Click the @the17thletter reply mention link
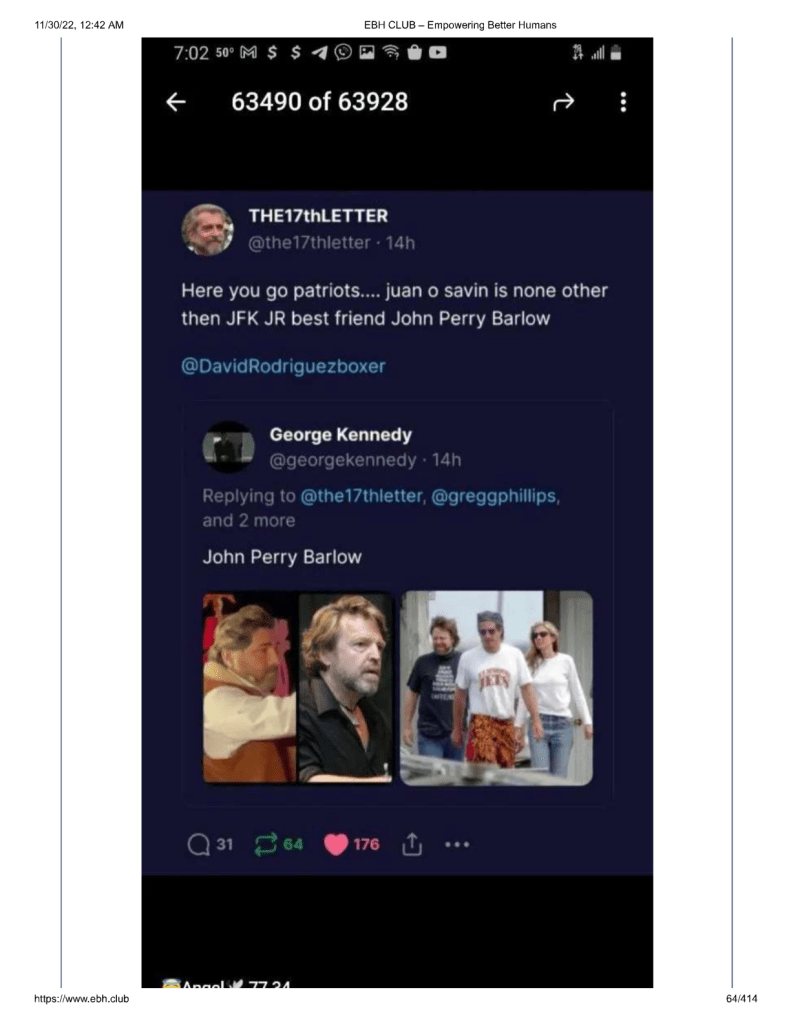Viewport: 791px width, 1023px height. (x=361, y=496)
